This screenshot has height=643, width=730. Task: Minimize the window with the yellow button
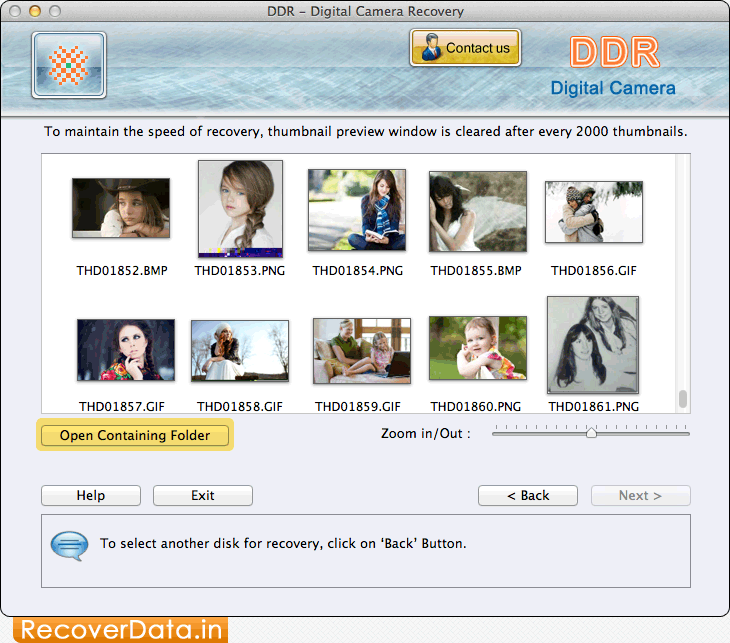click(35, 11)
